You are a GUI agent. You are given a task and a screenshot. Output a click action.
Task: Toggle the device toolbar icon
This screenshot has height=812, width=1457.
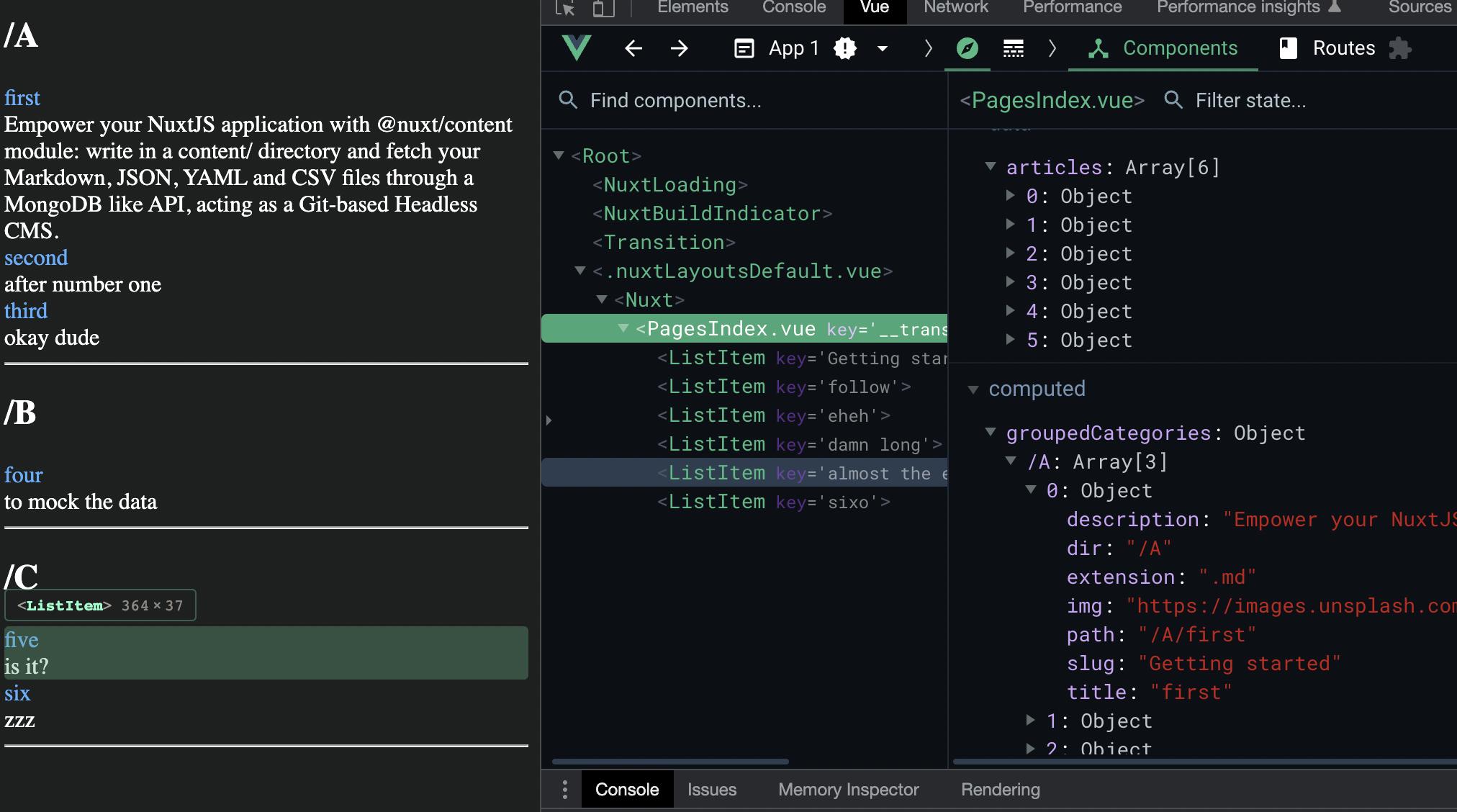[603, 7]
